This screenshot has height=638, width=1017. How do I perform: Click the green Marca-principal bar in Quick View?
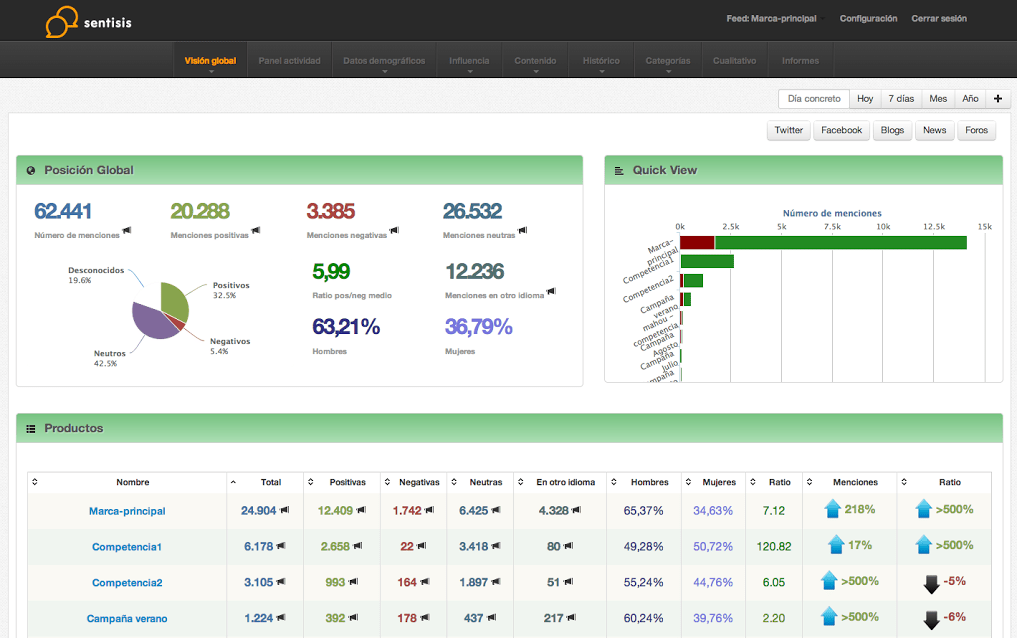tap(840, 242)
